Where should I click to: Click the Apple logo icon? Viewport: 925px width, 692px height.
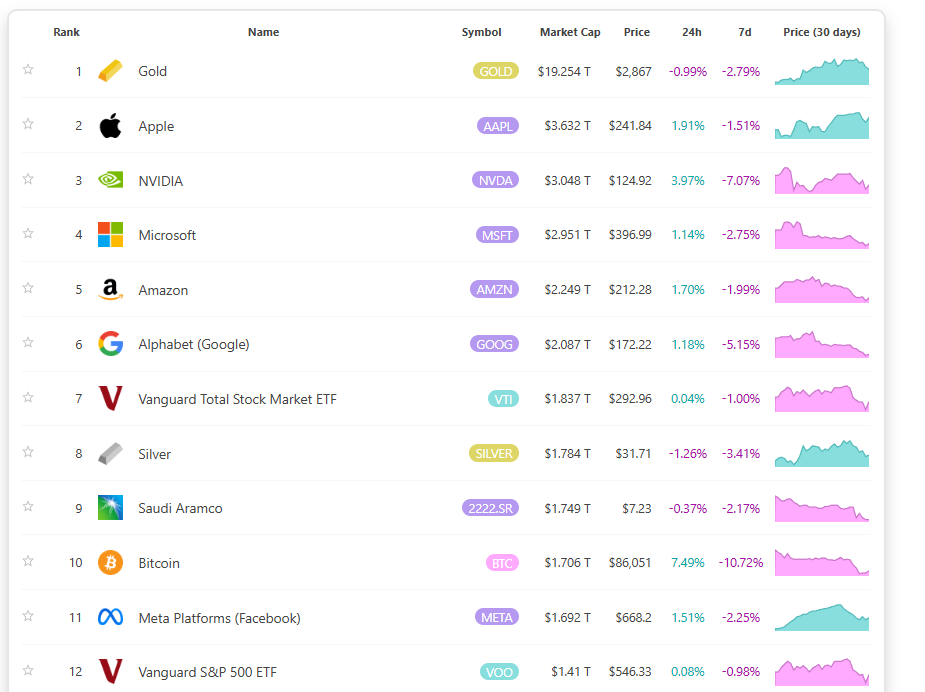111,126
